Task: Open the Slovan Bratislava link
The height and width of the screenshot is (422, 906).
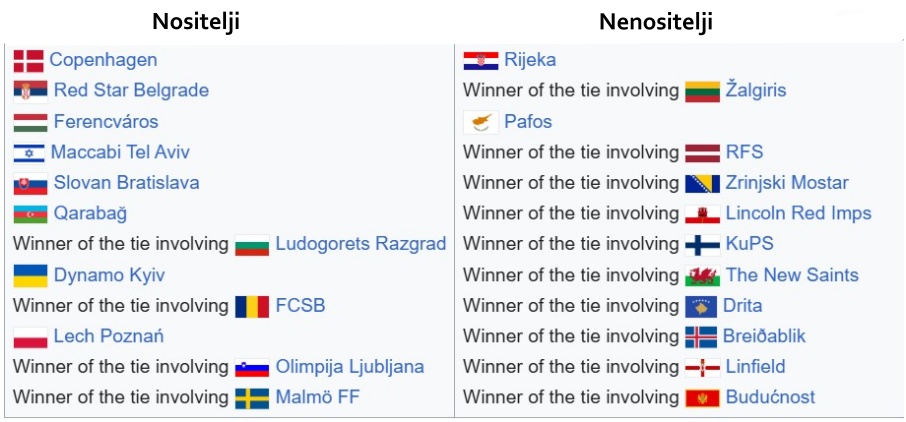Action: coord(127,183)
